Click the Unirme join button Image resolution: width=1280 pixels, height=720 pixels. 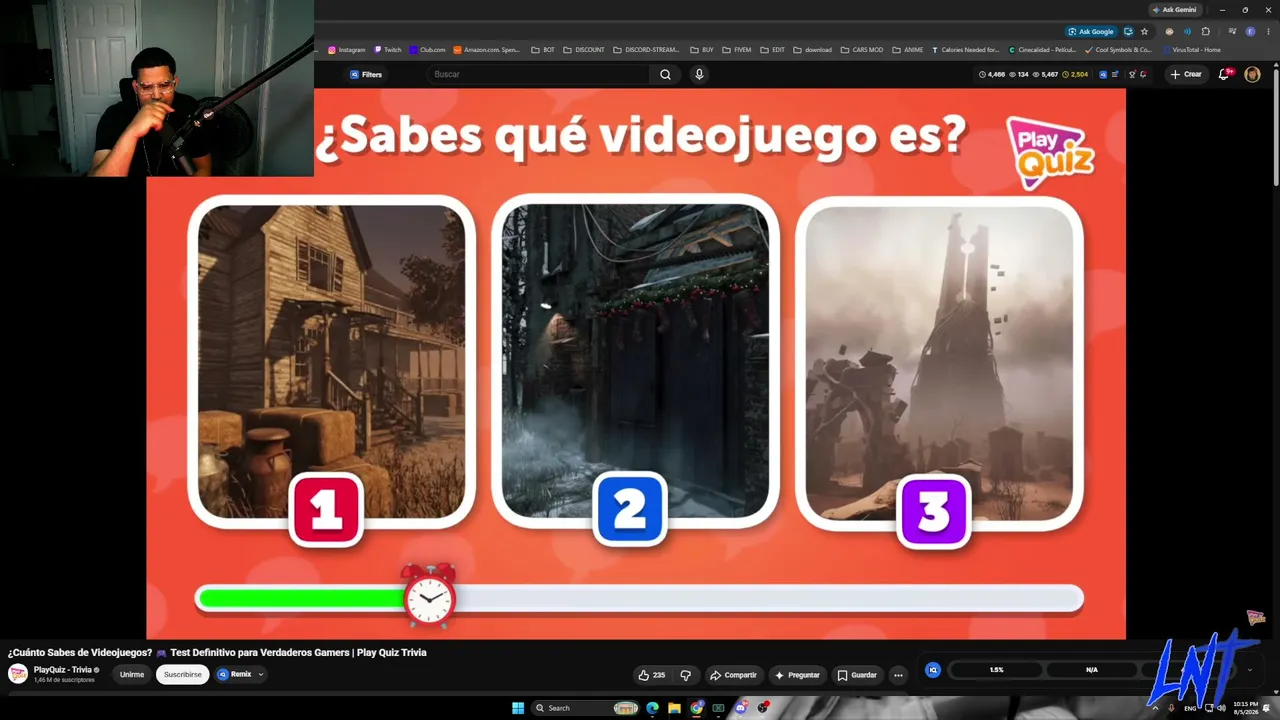pos(132,675)
